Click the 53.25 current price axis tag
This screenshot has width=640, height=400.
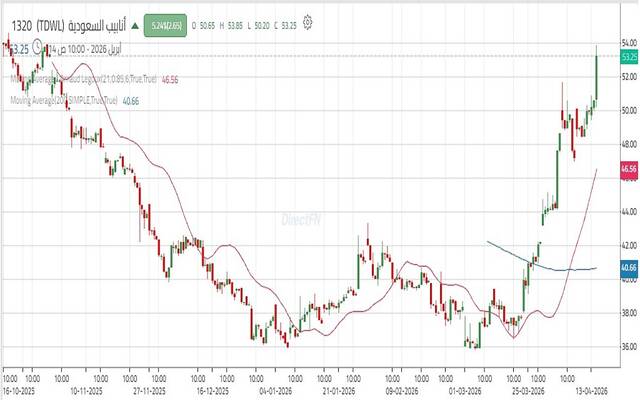point(629,58)
